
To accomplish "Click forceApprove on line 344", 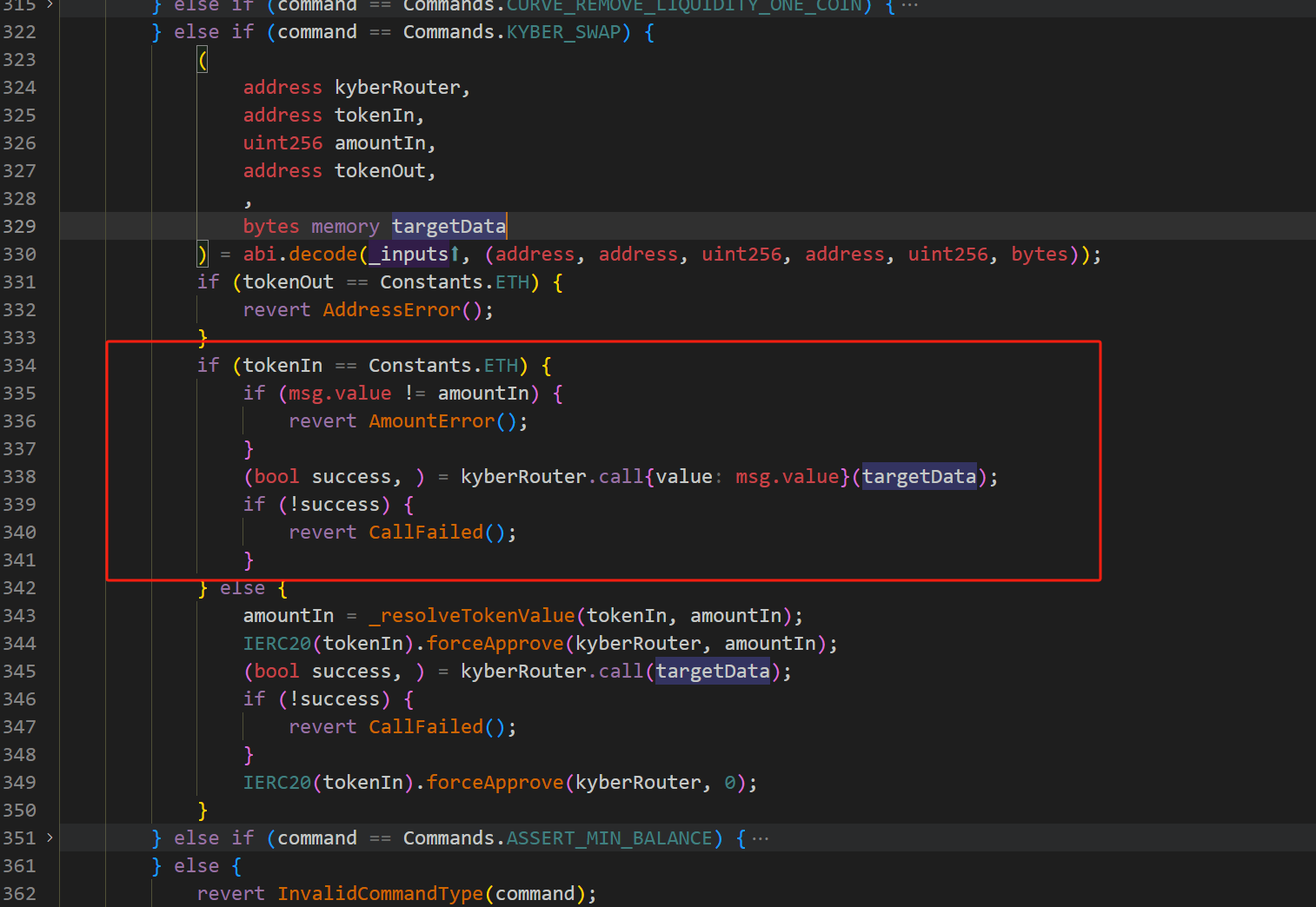I will point(495,644).
